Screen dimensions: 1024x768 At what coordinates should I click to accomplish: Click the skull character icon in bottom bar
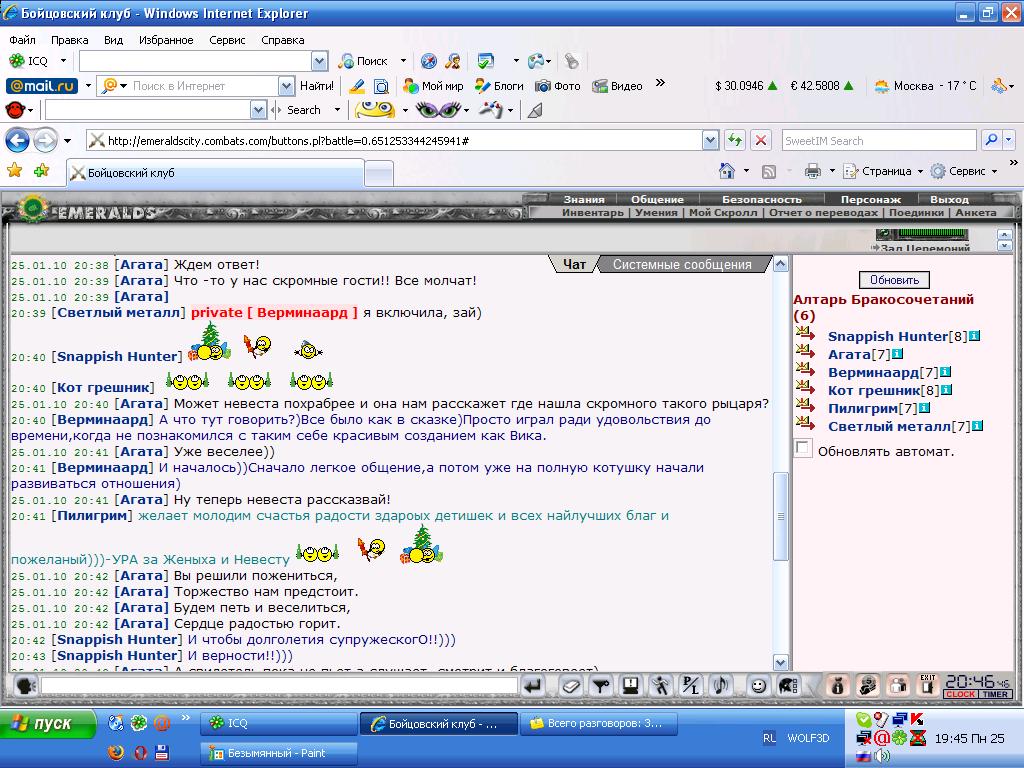[x=868, y=686]
